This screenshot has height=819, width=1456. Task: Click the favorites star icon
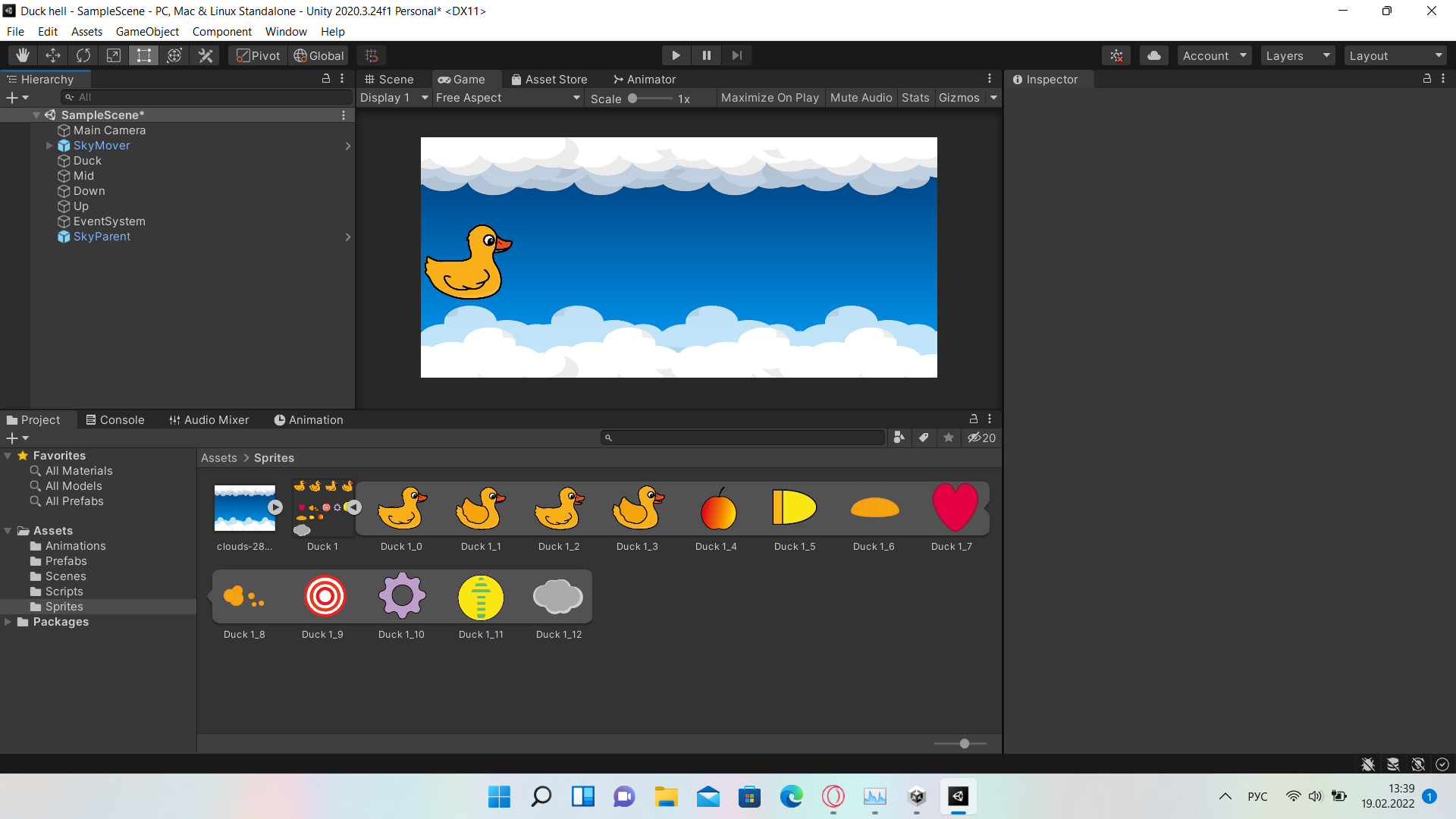click(x=949, y=438)
